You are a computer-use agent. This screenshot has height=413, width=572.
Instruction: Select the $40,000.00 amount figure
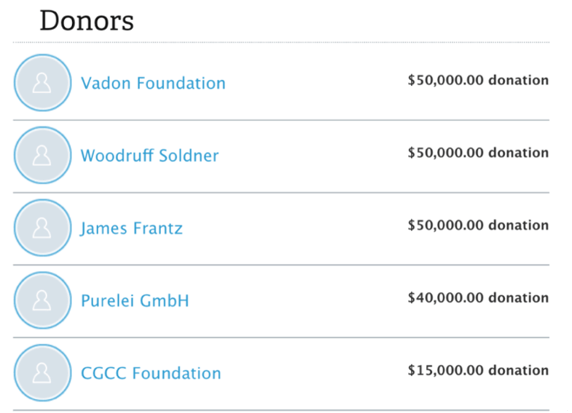click(445, 298)
